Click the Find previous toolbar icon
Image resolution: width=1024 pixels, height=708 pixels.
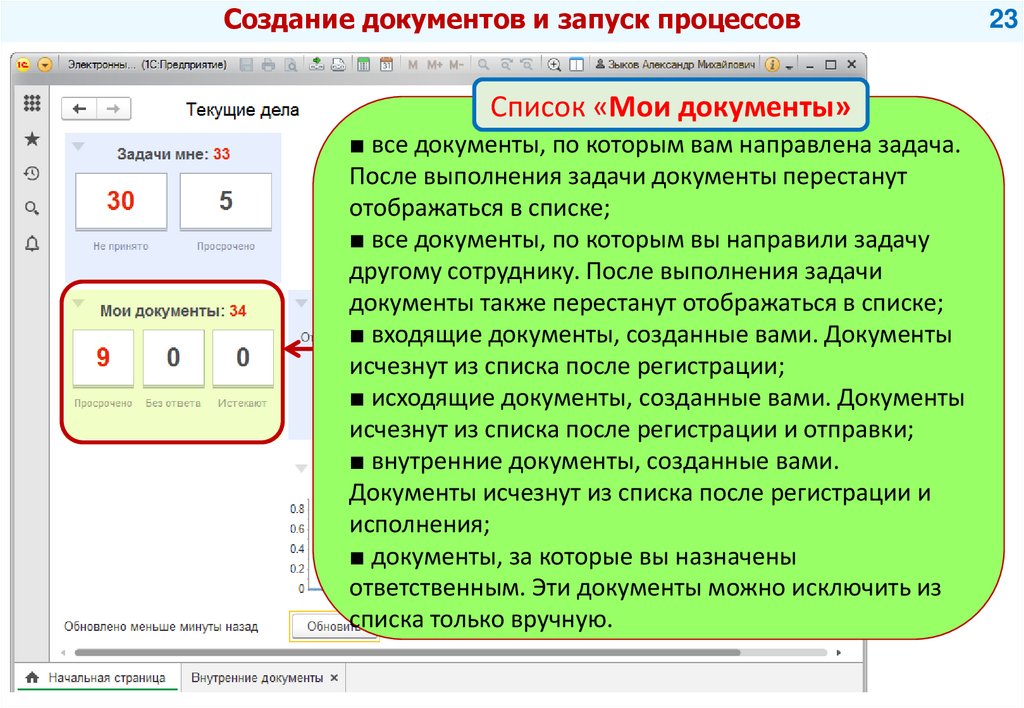(505, 65)
